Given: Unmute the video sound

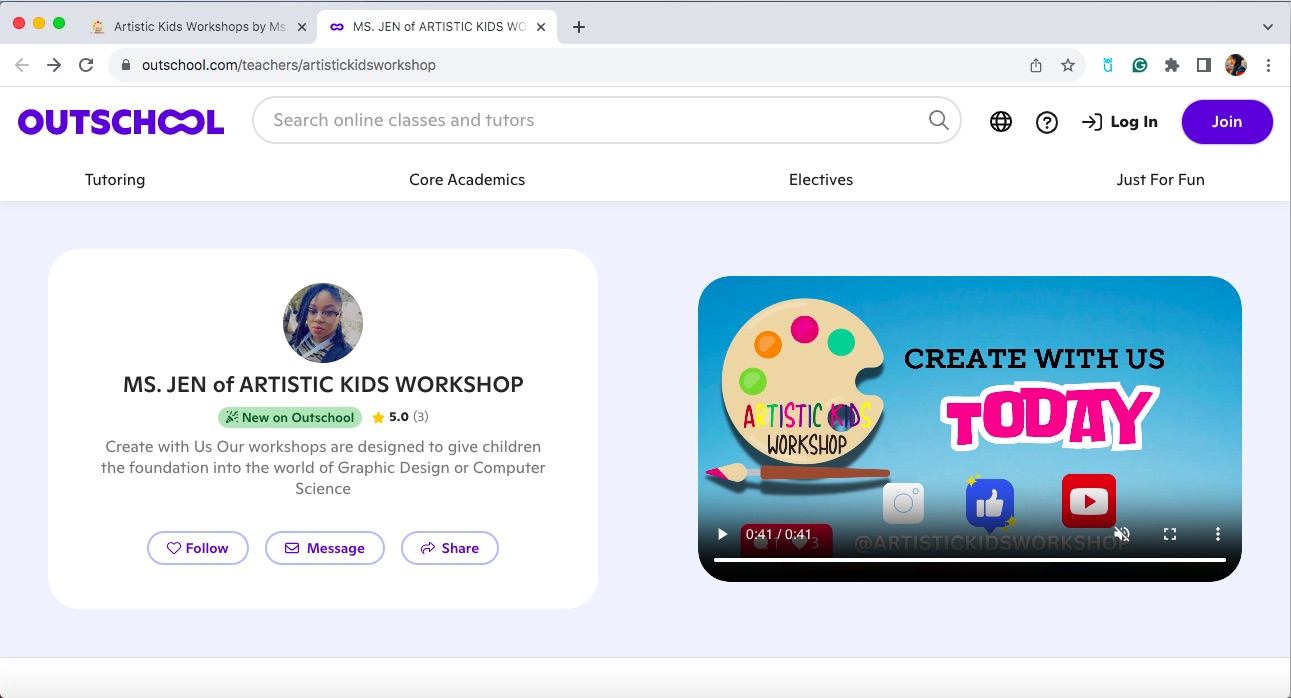Looking at the screenshot, I should 1122,534.
